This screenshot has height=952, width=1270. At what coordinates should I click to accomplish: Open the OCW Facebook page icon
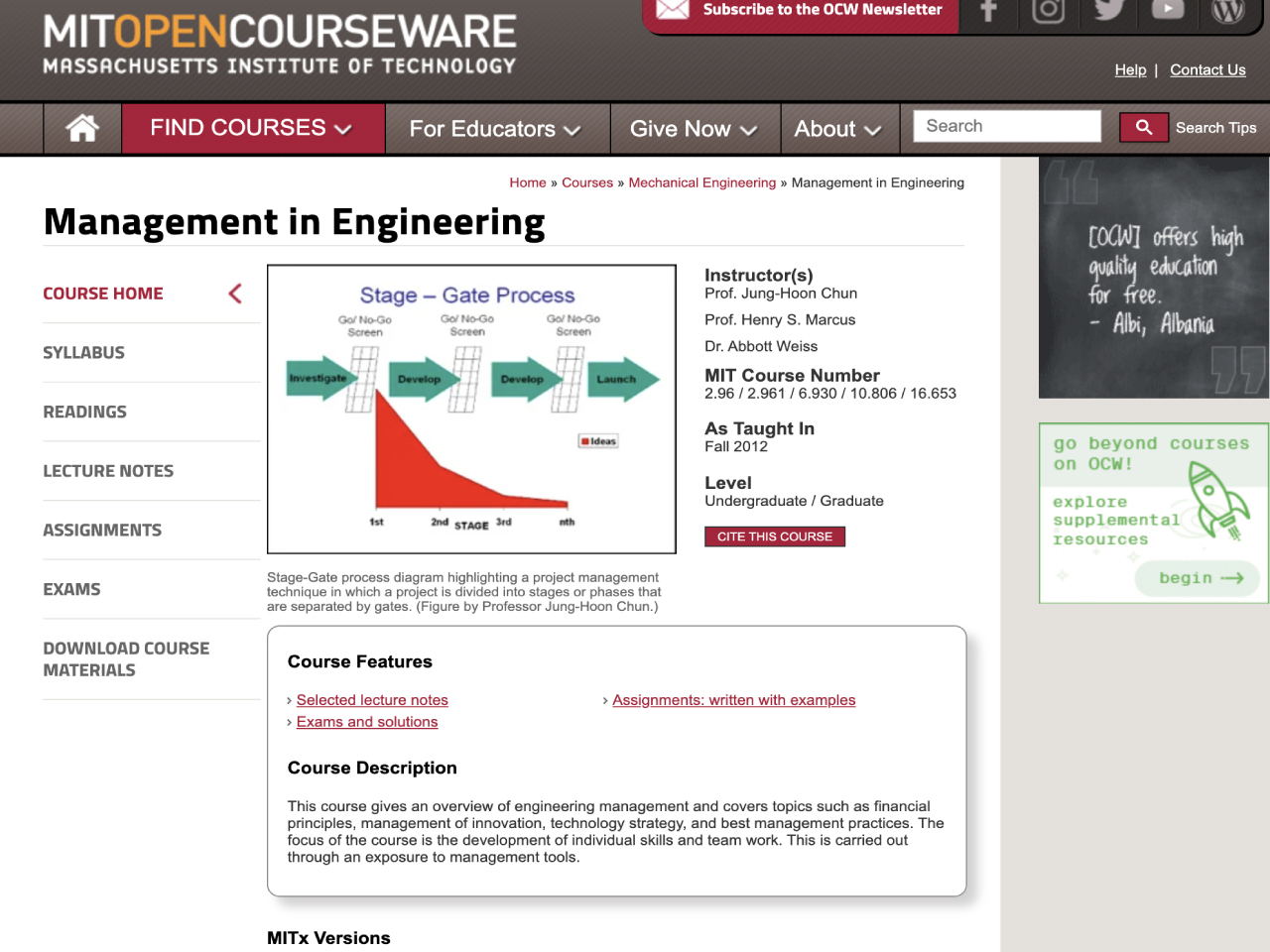(988, 11)
